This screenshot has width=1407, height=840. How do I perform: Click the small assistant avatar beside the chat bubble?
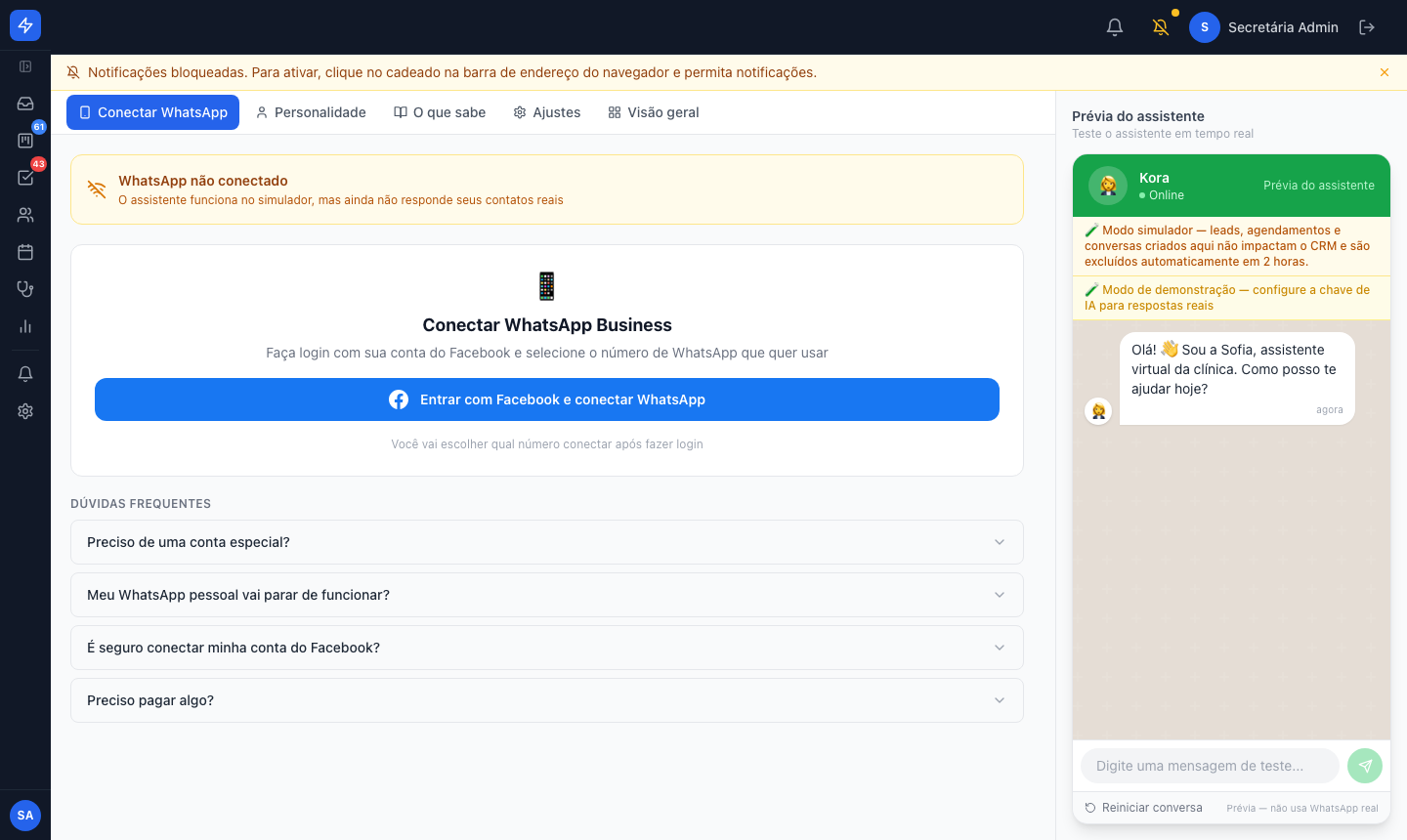[x=1098, y=411]
